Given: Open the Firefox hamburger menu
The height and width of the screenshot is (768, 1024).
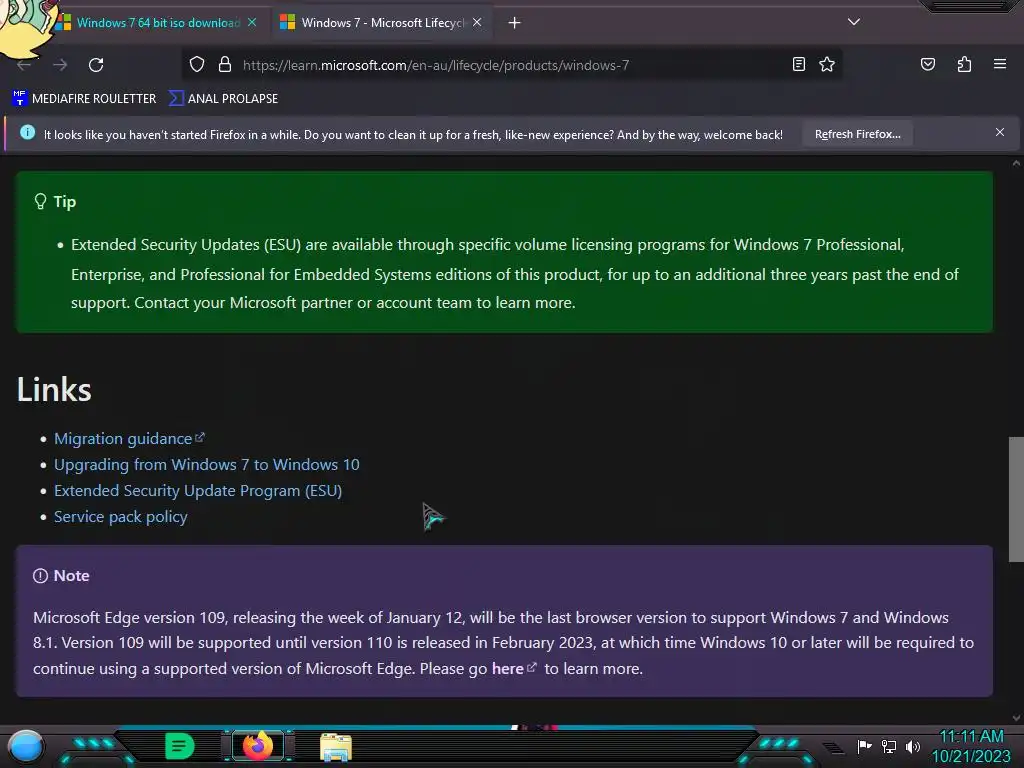Looking at the screenshot, I should tap(999, 64).
